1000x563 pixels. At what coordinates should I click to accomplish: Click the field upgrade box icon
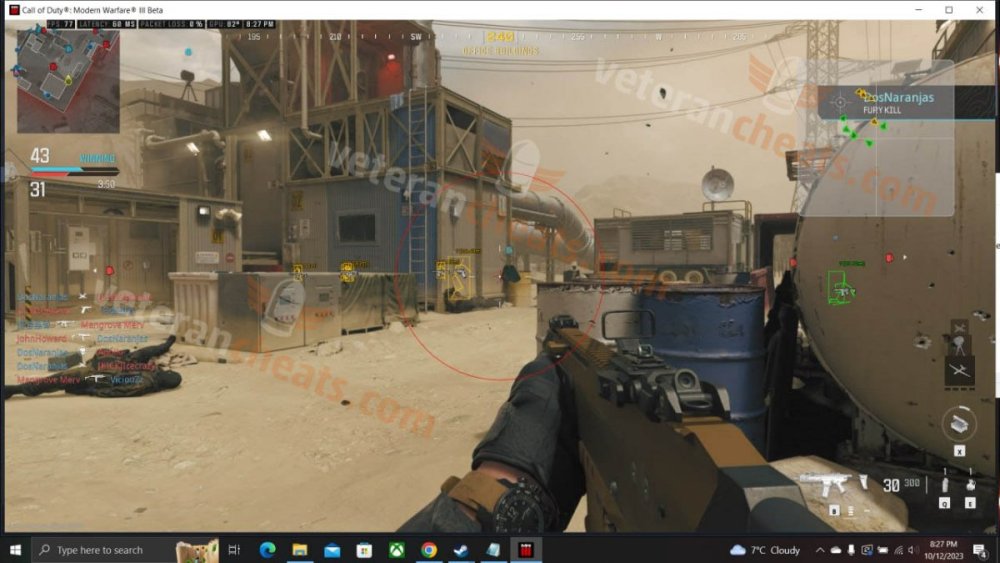959,424
